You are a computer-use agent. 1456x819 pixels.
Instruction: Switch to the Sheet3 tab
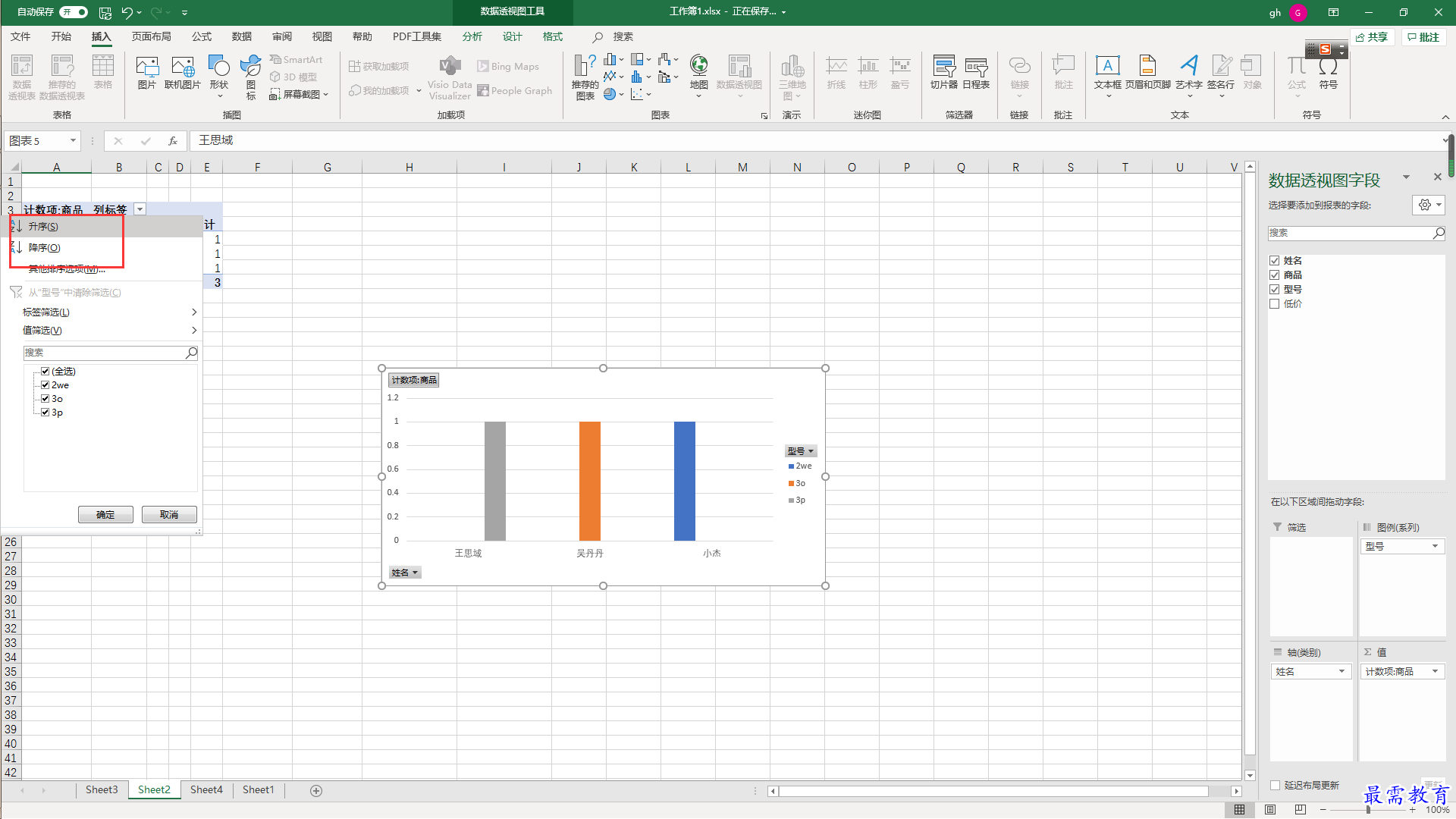[102, 790]
